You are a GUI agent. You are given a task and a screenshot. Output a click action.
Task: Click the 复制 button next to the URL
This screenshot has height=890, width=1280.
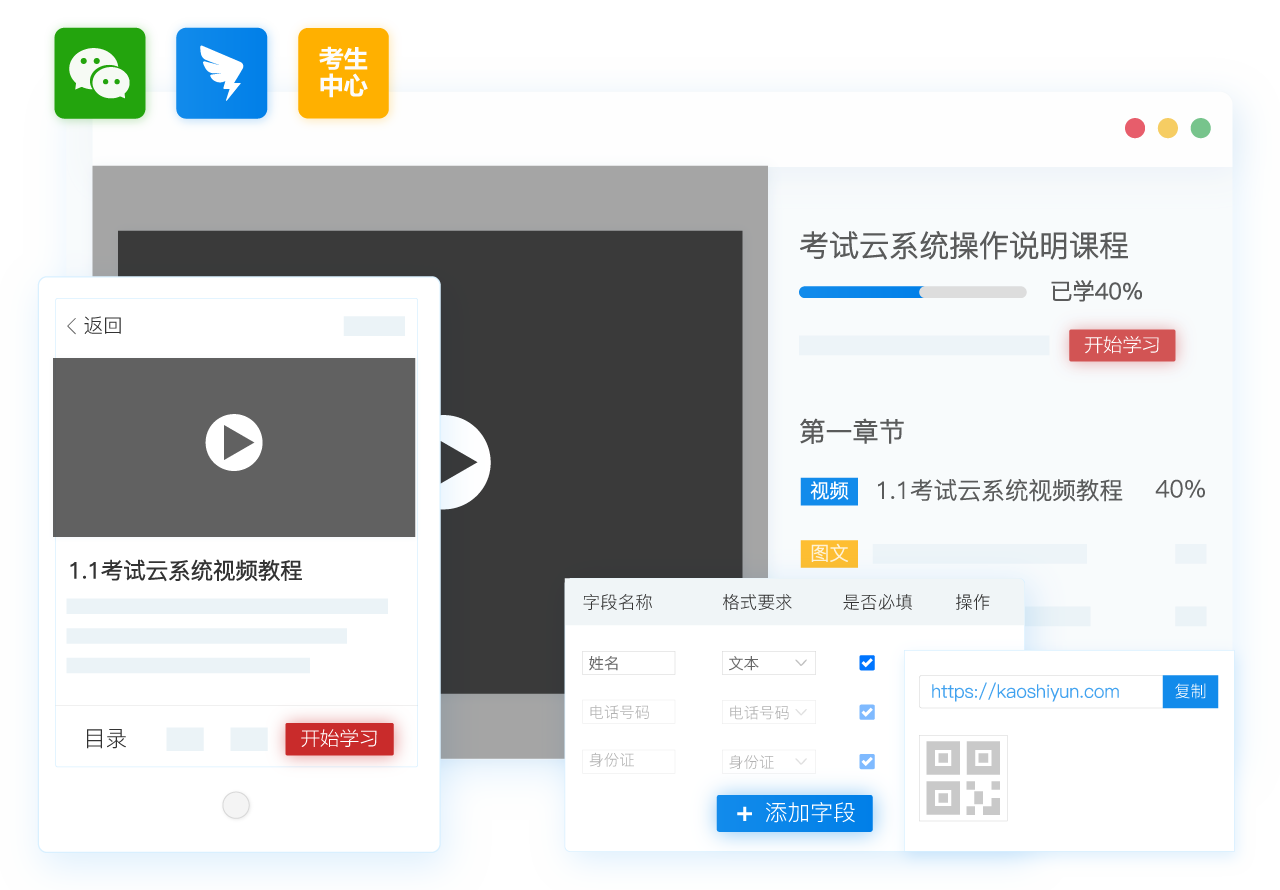click(1190, 691)
